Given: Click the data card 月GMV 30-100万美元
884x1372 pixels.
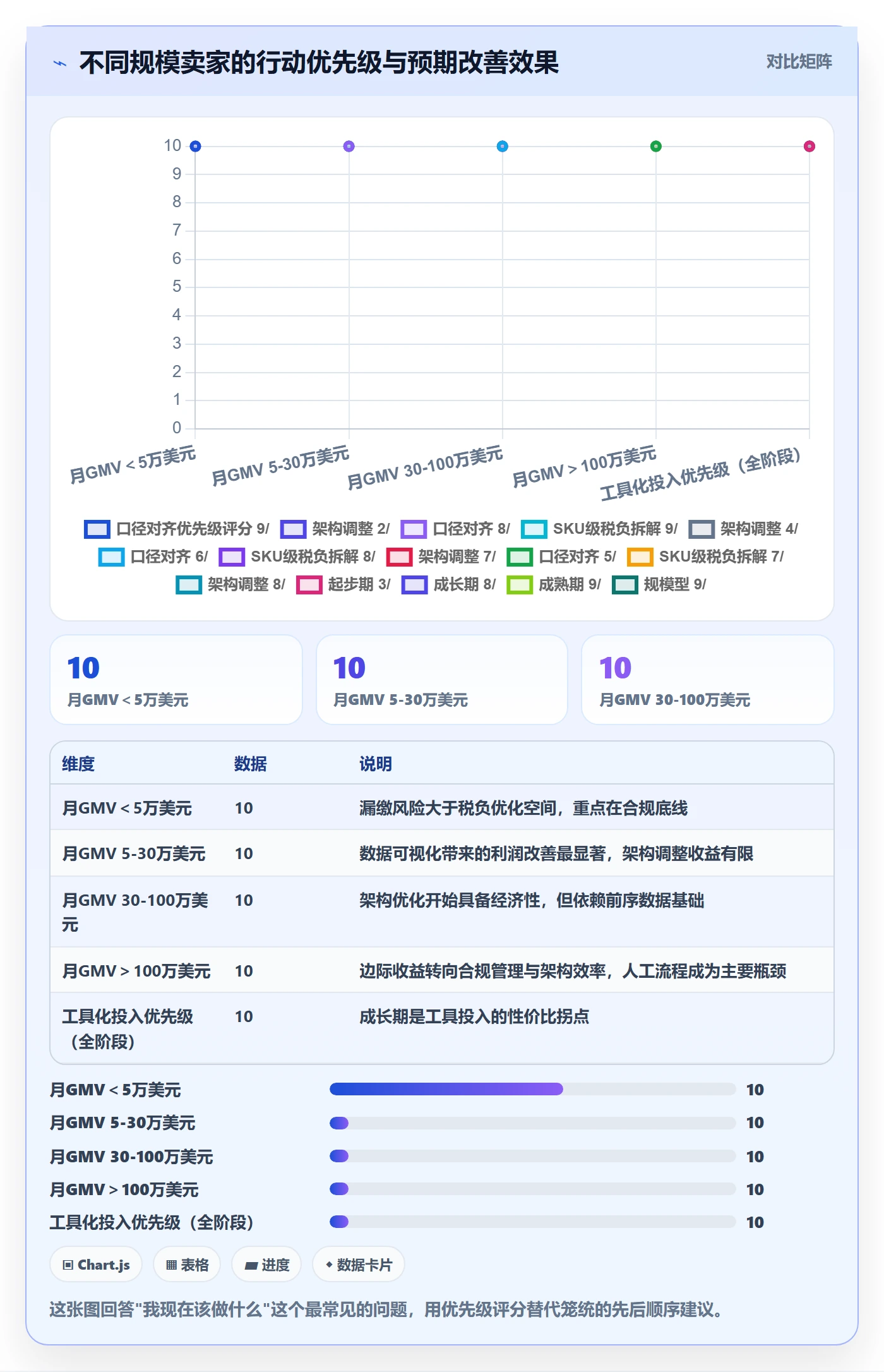Looking at the screenshot, I should 708,680.
